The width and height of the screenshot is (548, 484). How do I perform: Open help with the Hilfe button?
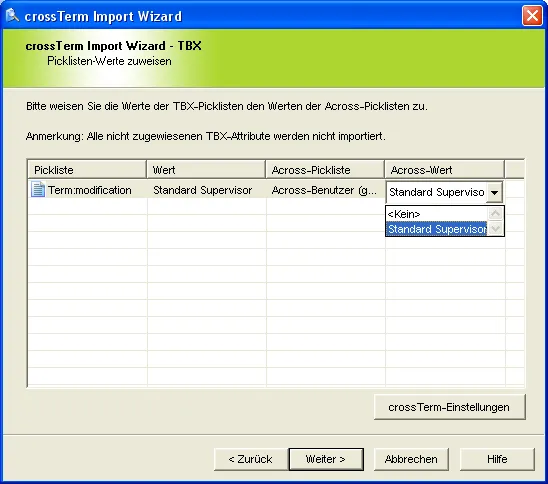pyautogui.click(x=497, y=459)
